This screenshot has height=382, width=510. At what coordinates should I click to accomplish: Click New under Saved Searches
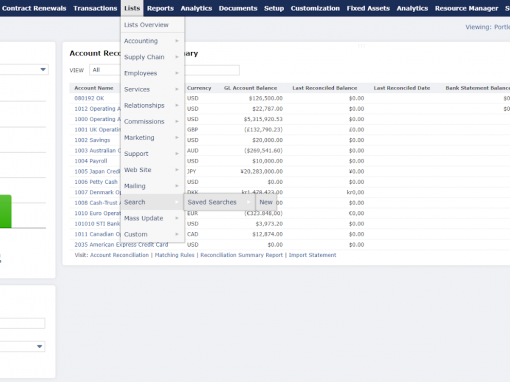coord(266,202)
